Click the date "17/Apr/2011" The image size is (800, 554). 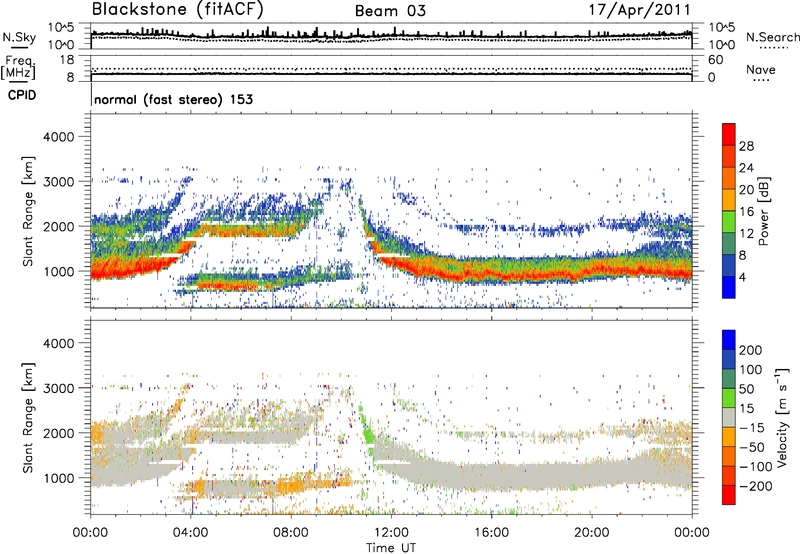tap(640, 10)
